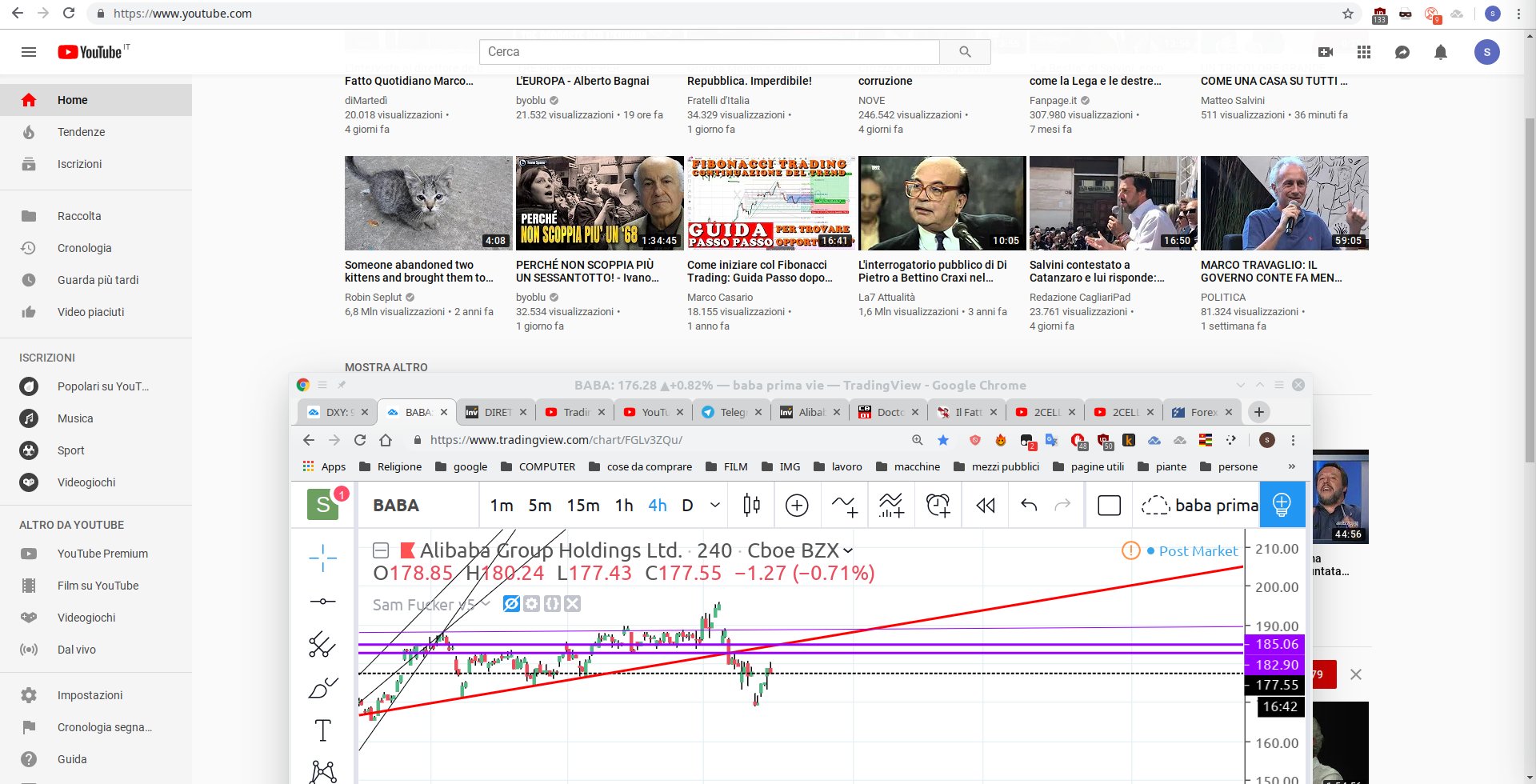
Task: Click the compare or add symbol plus icon
Action: 797,505
